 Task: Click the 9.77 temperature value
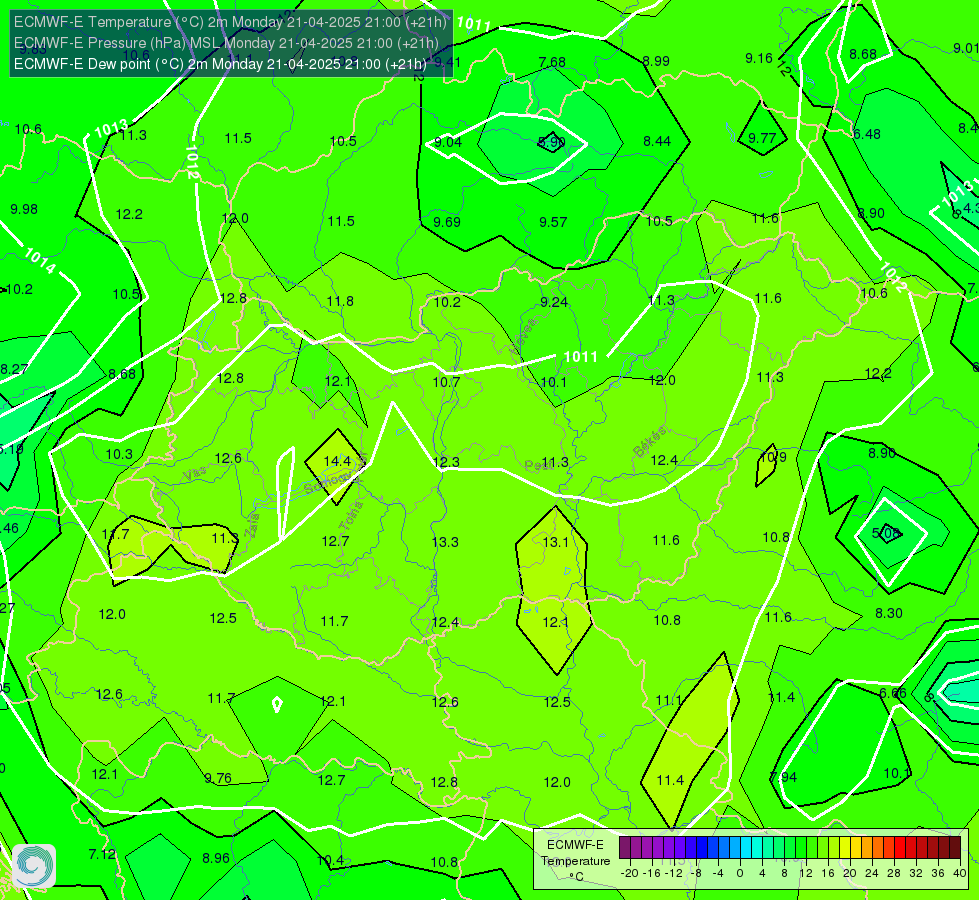click(762, 138)
